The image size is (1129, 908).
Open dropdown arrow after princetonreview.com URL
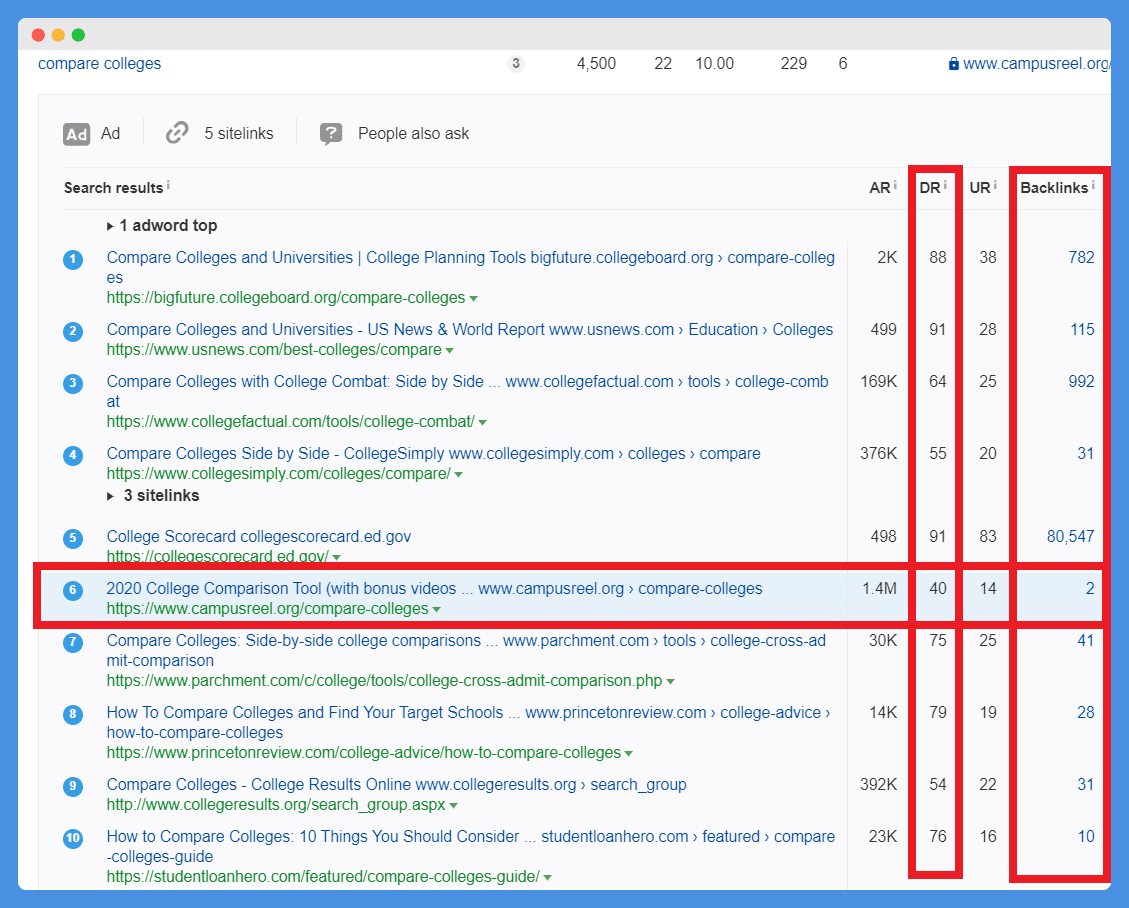tap(629, 754)
